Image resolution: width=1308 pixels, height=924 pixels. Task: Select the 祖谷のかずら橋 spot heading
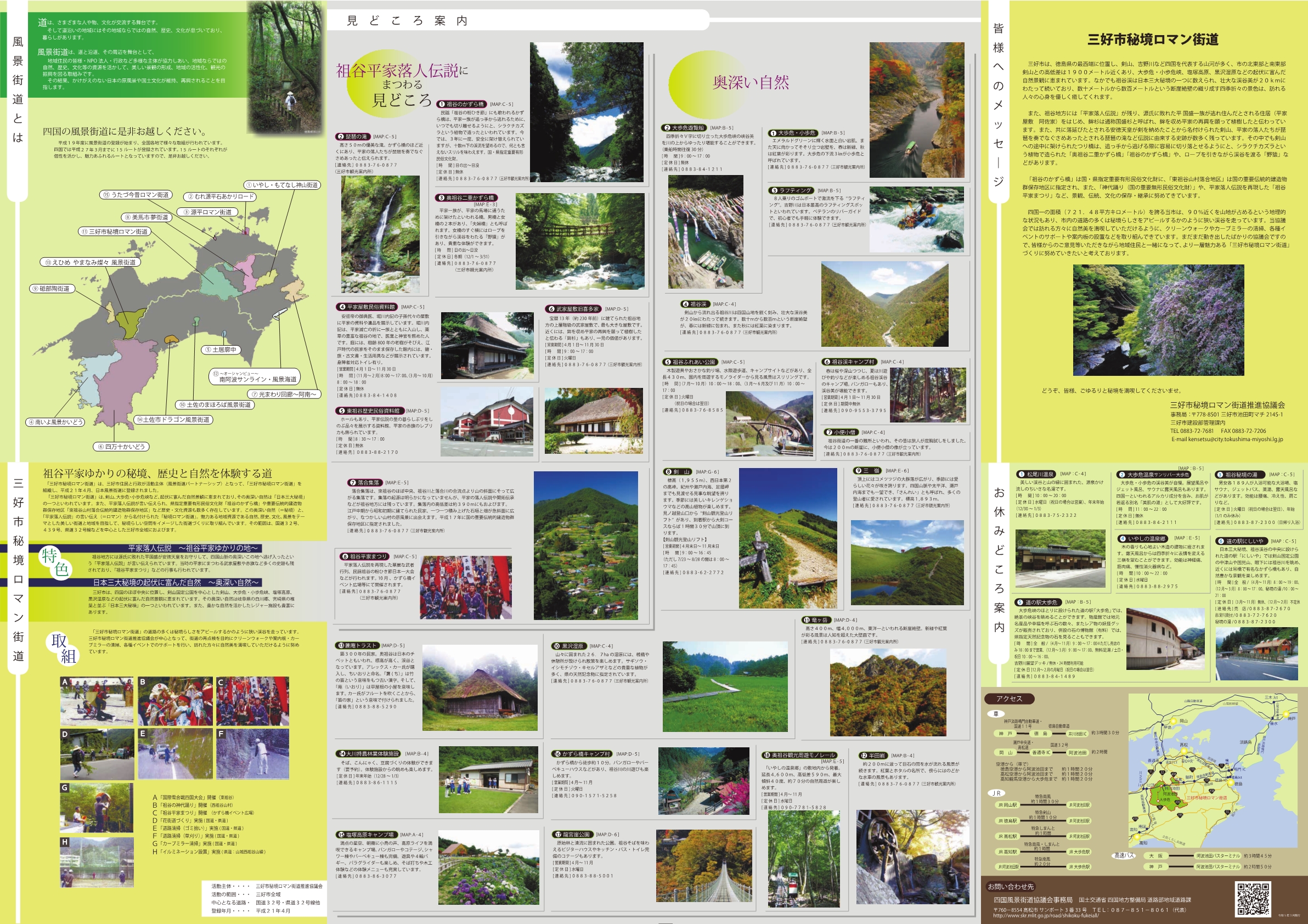[462, 104]
